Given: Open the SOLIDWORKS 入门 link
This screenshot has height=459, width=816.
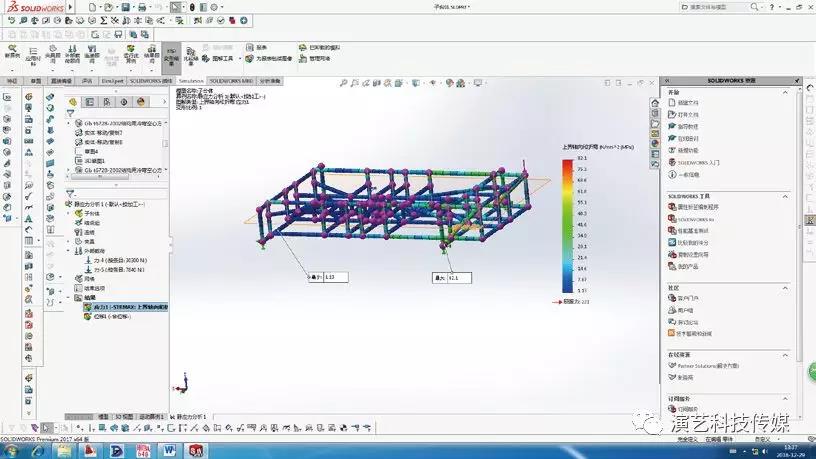Looking at the screenshot, I should (x=694, y=162).
